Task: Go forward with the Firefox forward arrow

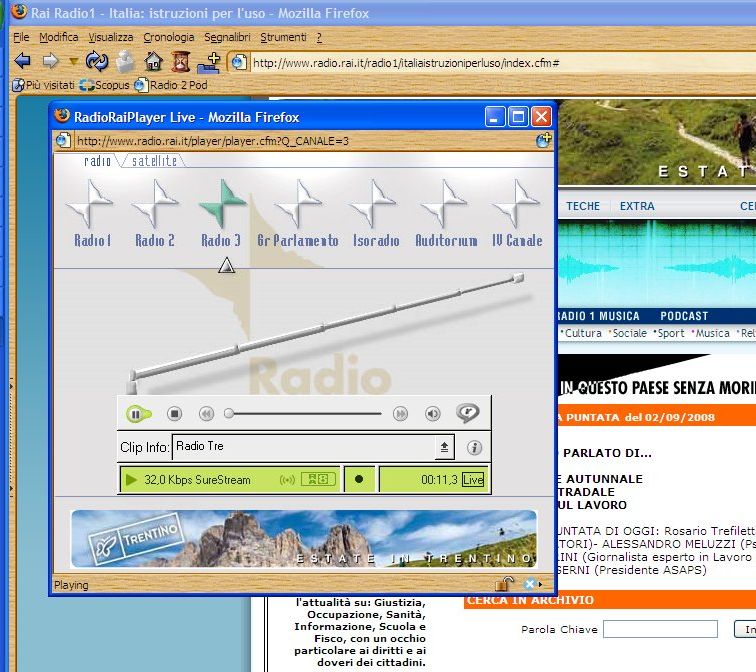Action: coord(50,61)
